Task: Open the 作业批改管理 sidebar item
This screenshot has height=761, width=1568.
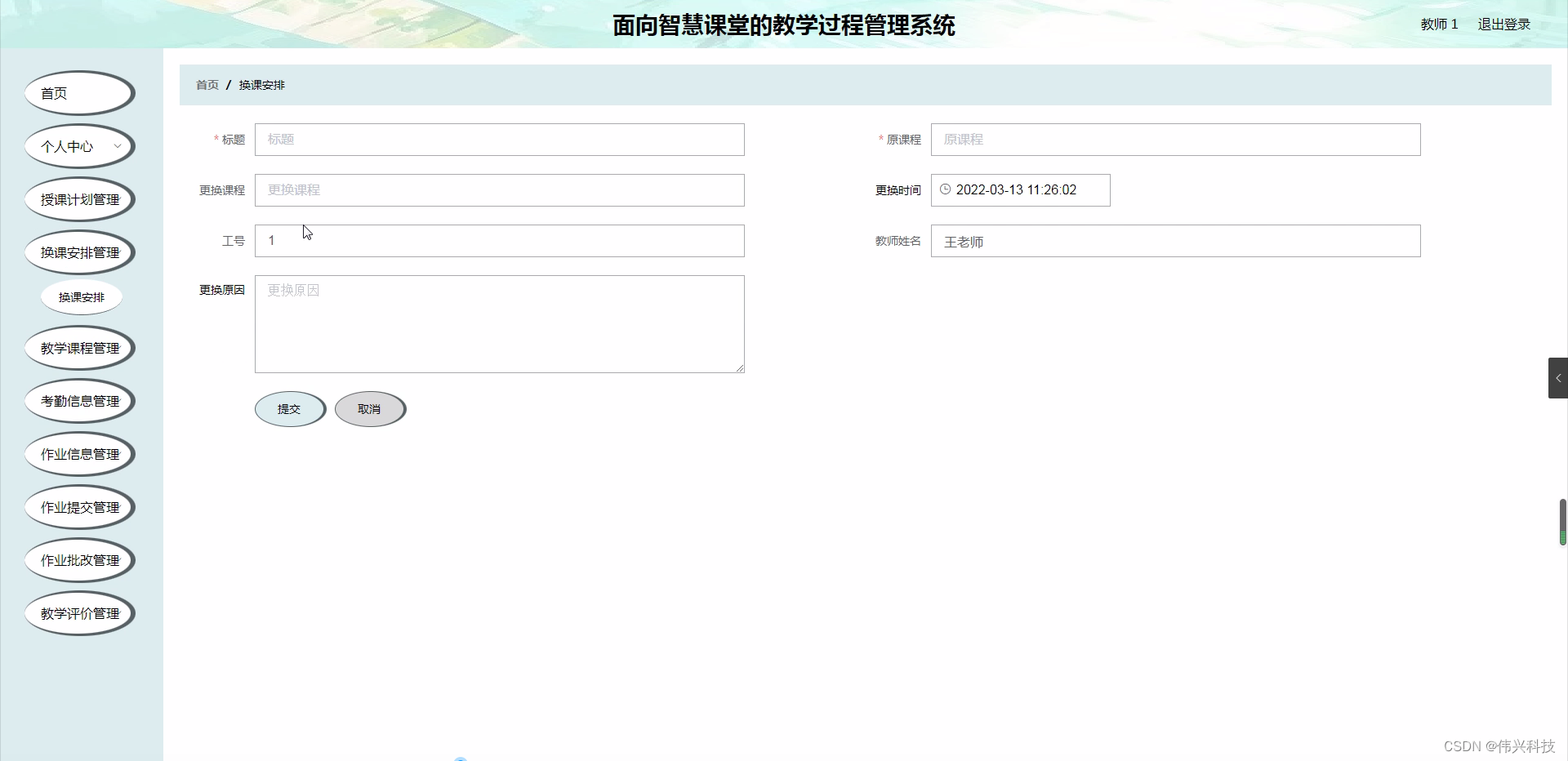Action: (79, 559)
